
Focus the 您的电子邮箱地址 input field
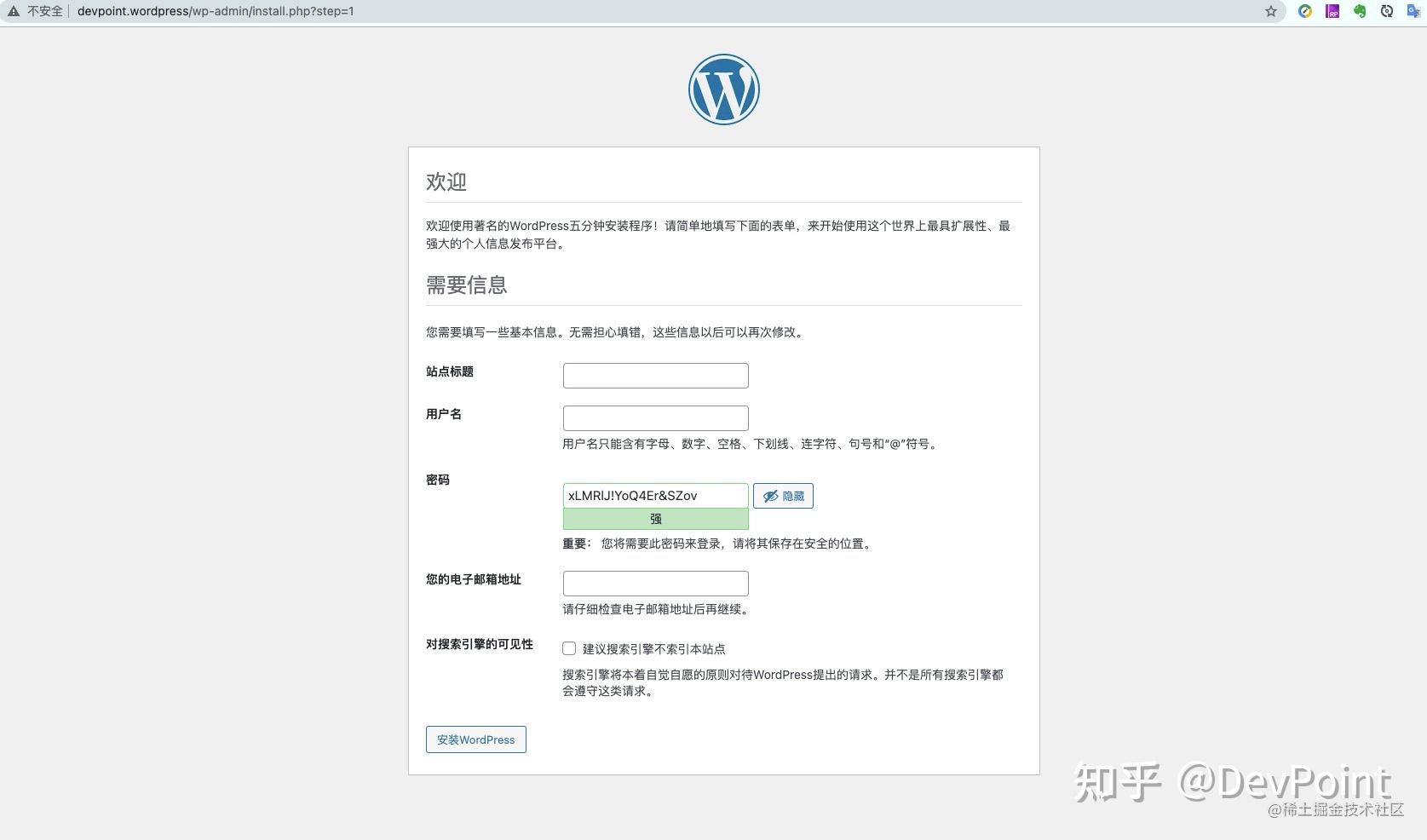(655, 583)
